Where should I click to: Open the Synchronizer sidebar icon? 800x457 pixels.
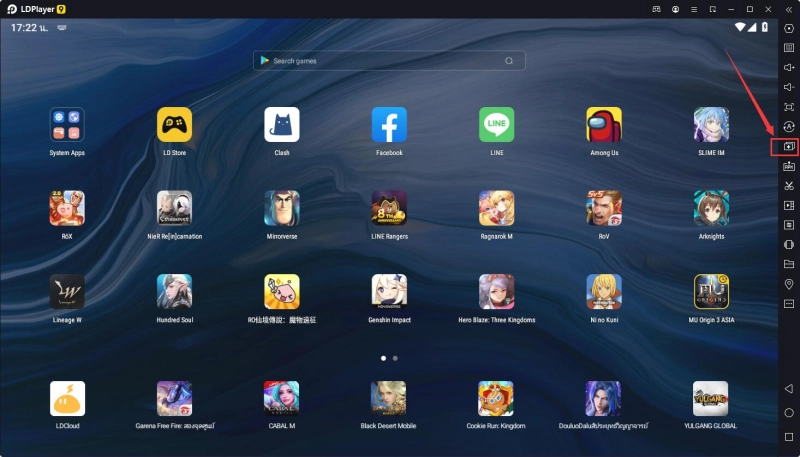[789, 225]
